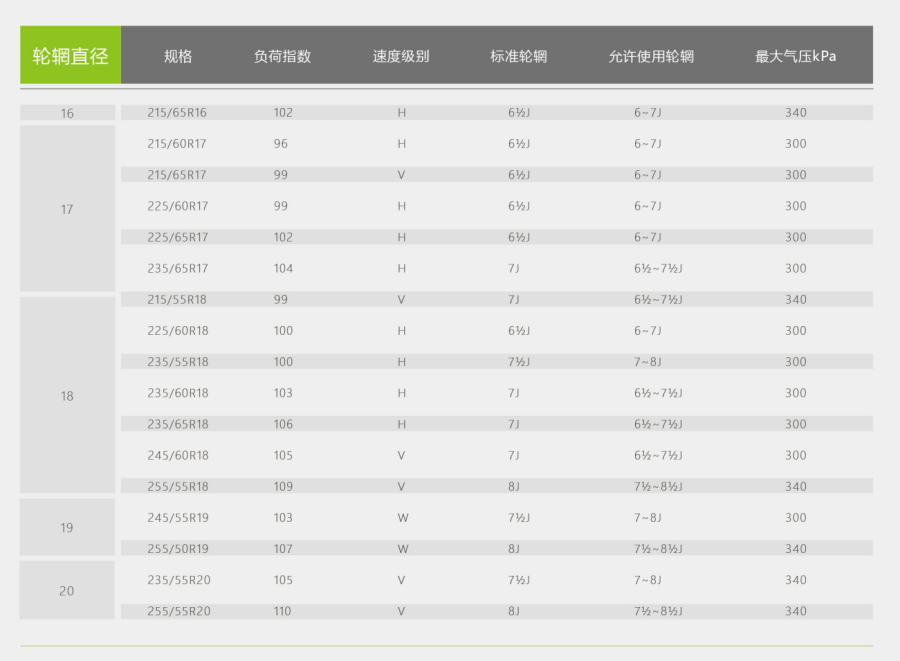Click the 最大气压kPa column header
Image resolution: width=900 pixels, height=661 pixels.
(x=795, y=56)
